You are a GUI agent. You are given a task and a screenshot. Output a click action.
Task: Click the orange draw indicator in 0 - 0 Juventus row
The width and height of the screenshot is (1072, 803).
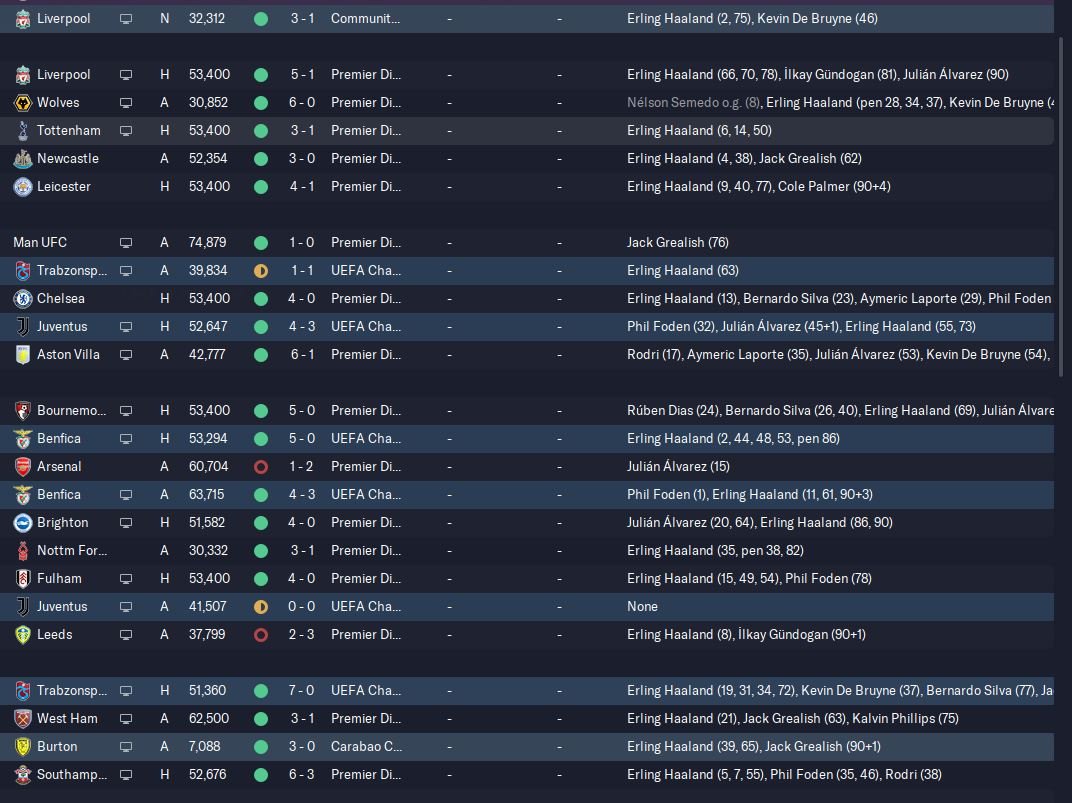260,607
